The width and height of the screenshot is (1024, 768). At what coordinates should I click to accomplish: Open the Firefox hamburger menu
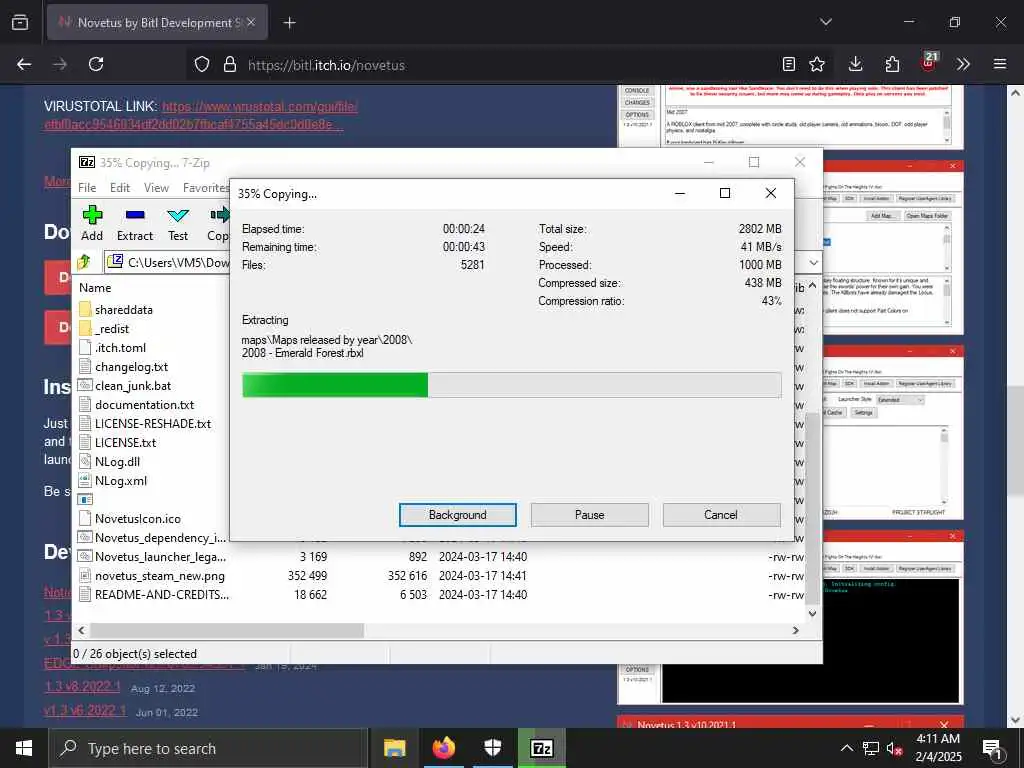[x=1000, y=64]
